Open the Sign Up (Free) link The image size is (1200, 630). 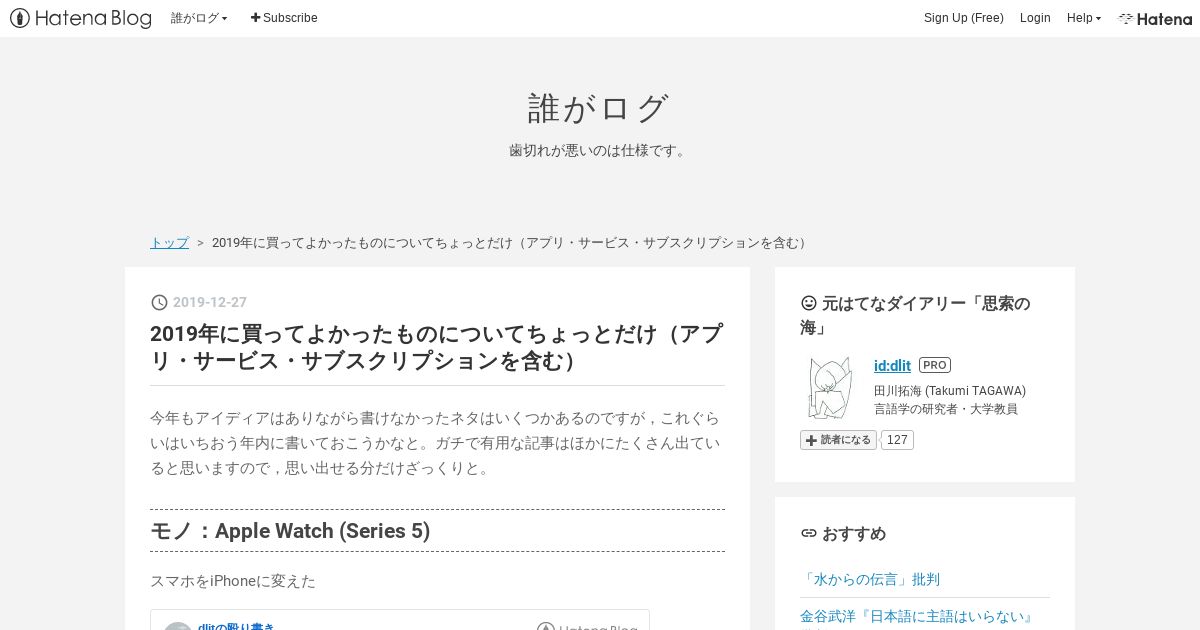pos(964,18)
